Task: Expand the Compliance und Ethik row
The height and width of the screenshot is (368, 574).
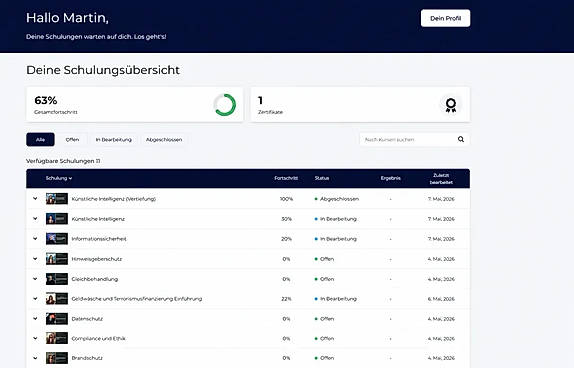Action: click(35, 338)
